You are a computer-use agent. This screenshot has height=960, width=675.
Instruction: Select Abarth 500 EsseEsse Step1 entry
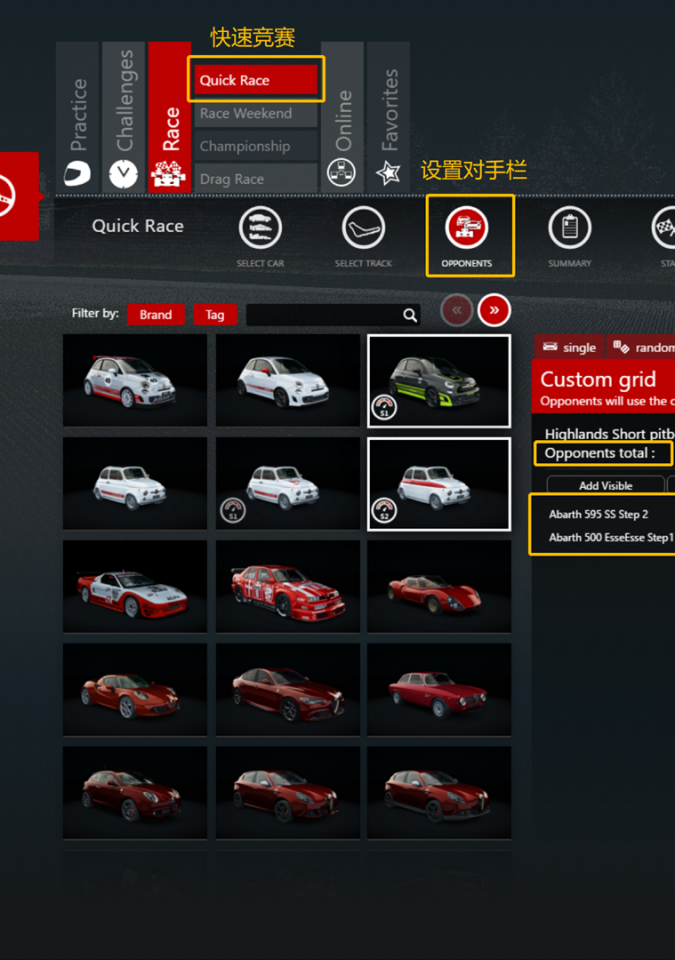click(x=611, y=538)
